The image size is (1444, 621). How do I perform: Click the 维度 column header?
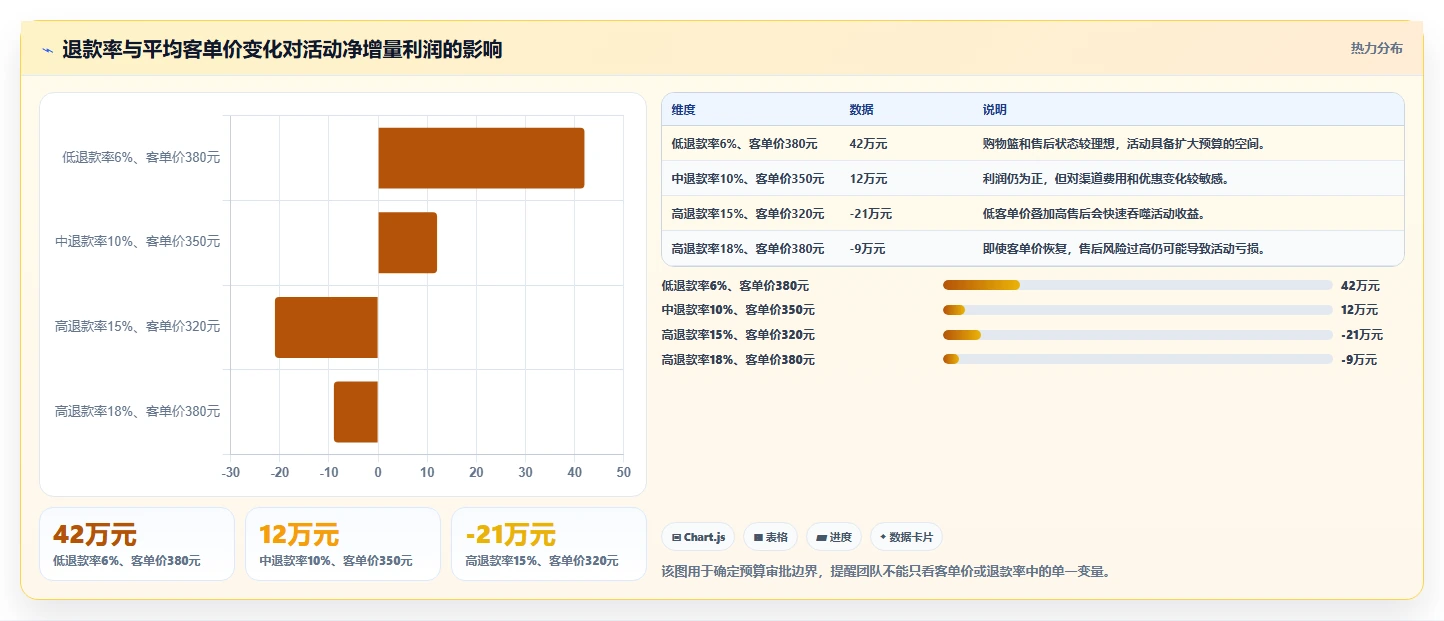(x=683, y=110)
